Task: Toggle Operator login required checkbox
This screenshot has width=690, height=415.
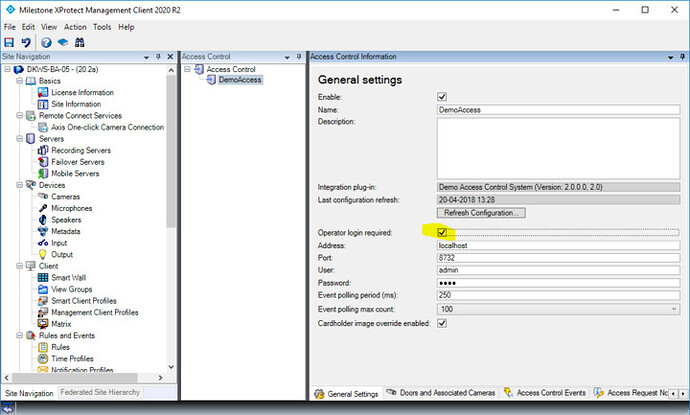Action: pyautogui.click(x=442, y=232)
